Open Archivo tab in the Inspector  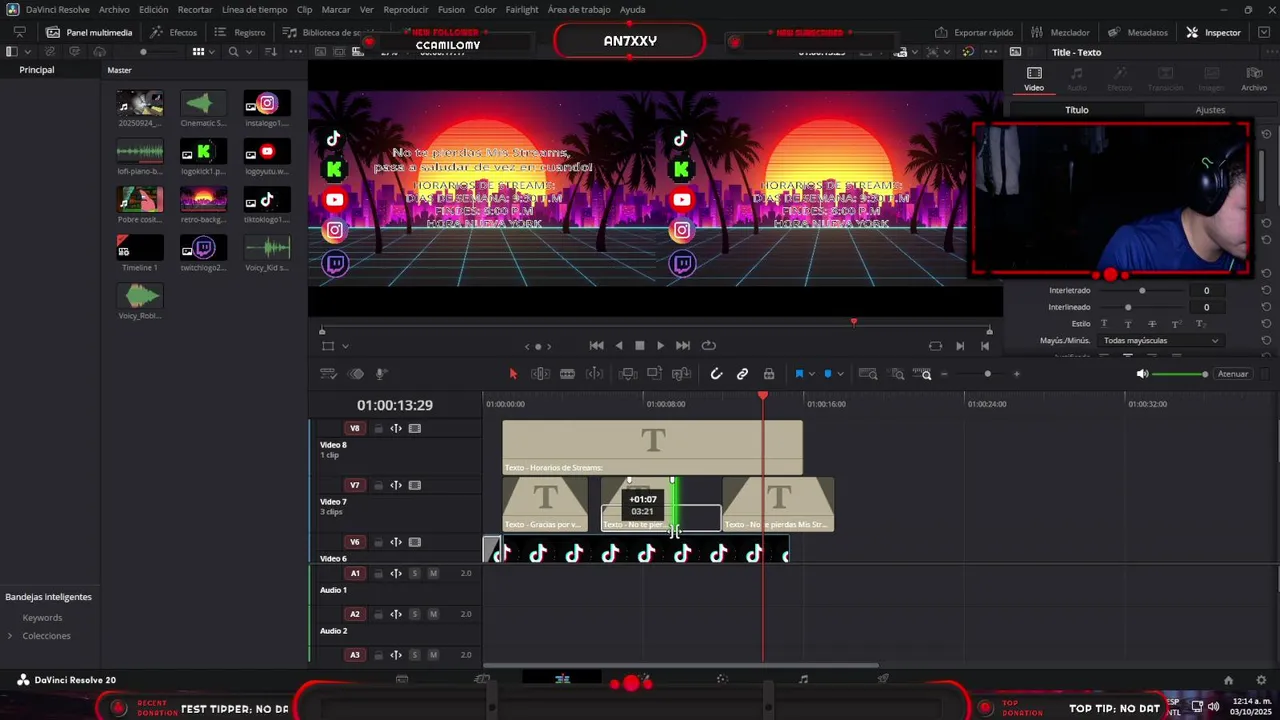click(1254, 79)
